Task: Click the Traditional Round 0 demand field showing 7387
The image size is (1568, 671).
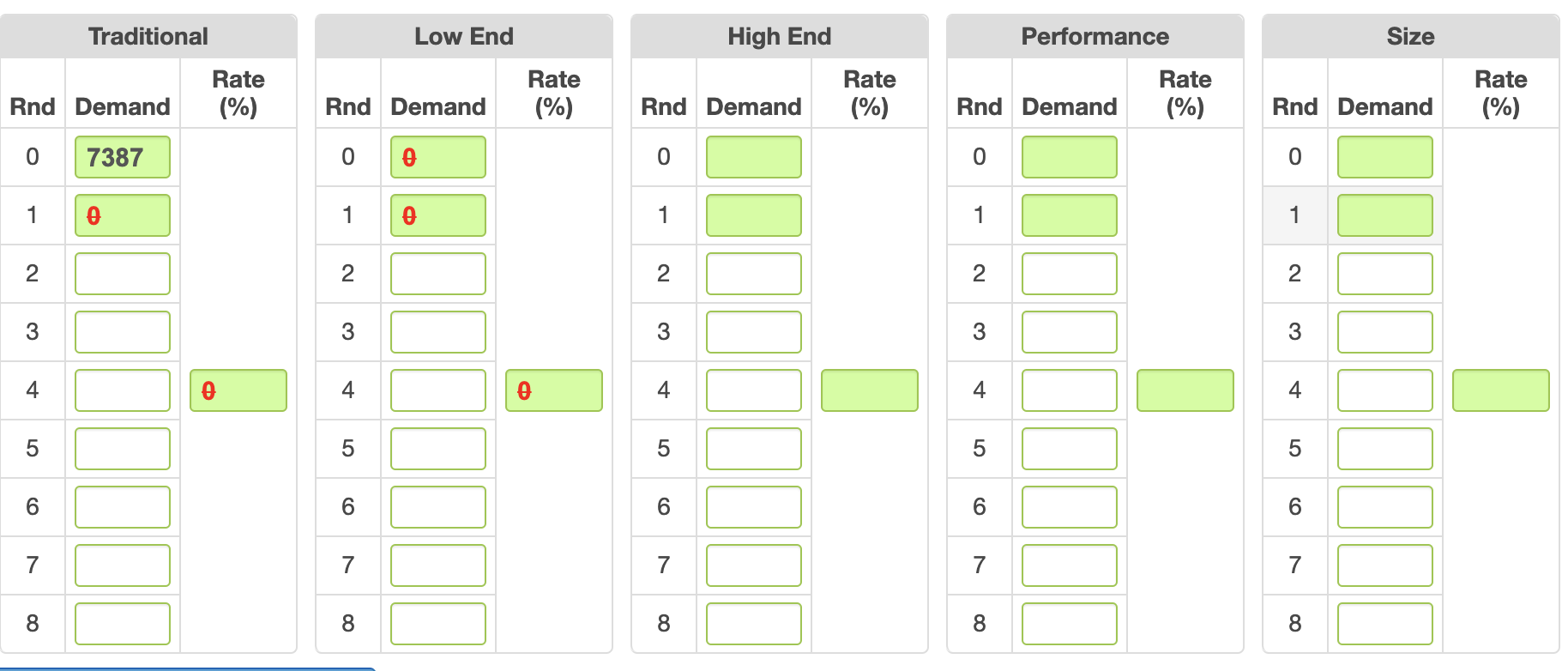Action: (x=123, y=157)
